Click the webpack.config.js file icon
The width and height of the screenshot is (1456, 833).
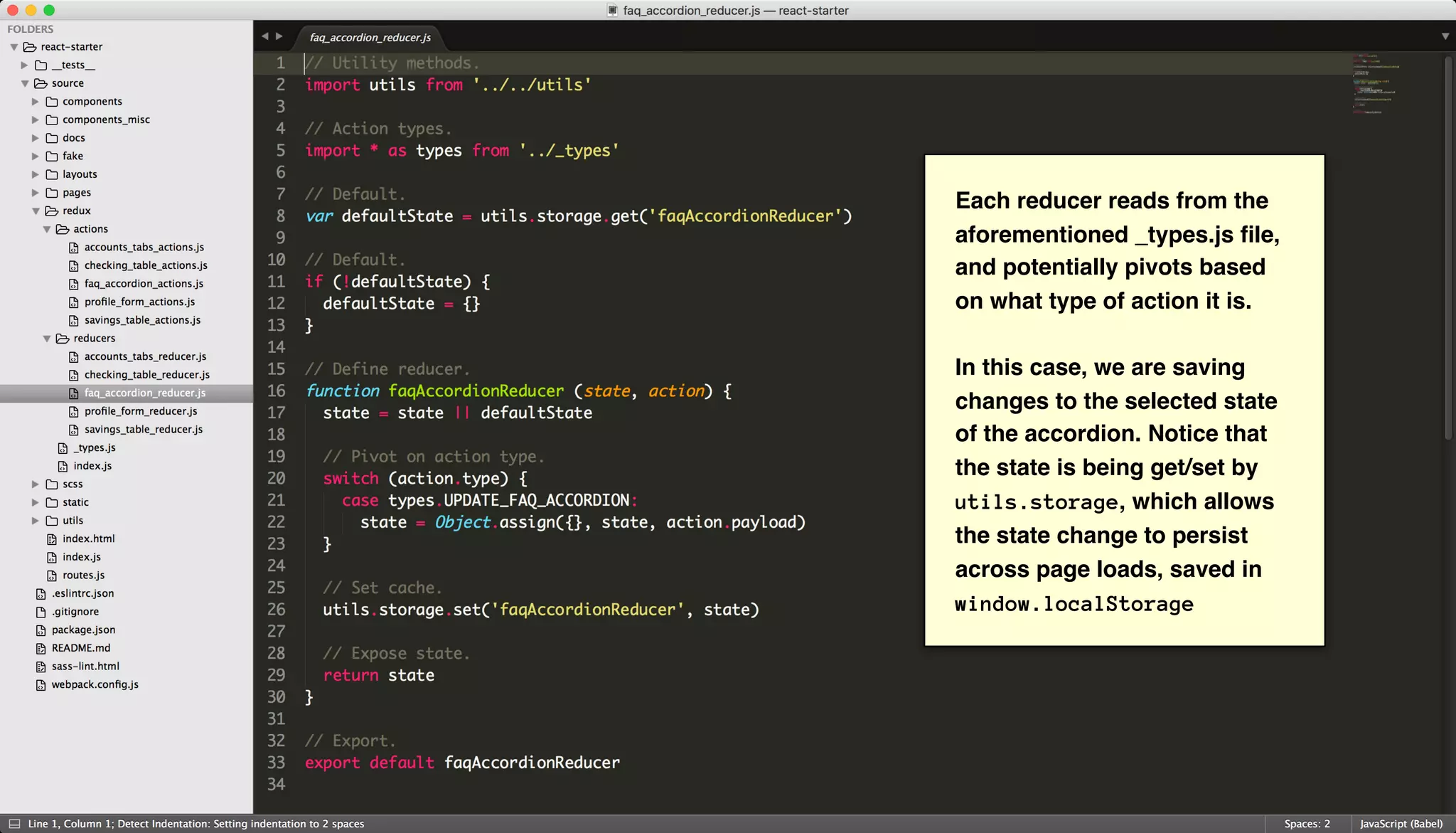click(x=41, y=685)
